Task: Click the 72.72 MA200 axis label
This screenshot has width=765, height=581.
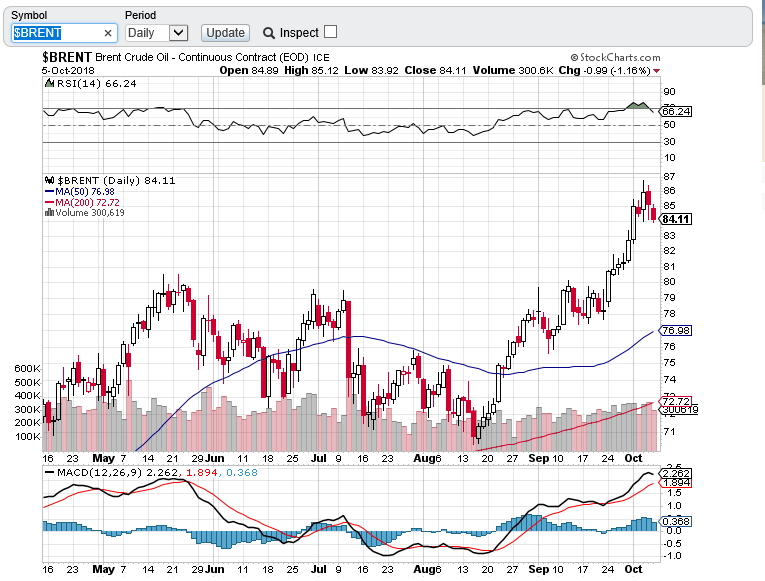Action: [675, 401]
